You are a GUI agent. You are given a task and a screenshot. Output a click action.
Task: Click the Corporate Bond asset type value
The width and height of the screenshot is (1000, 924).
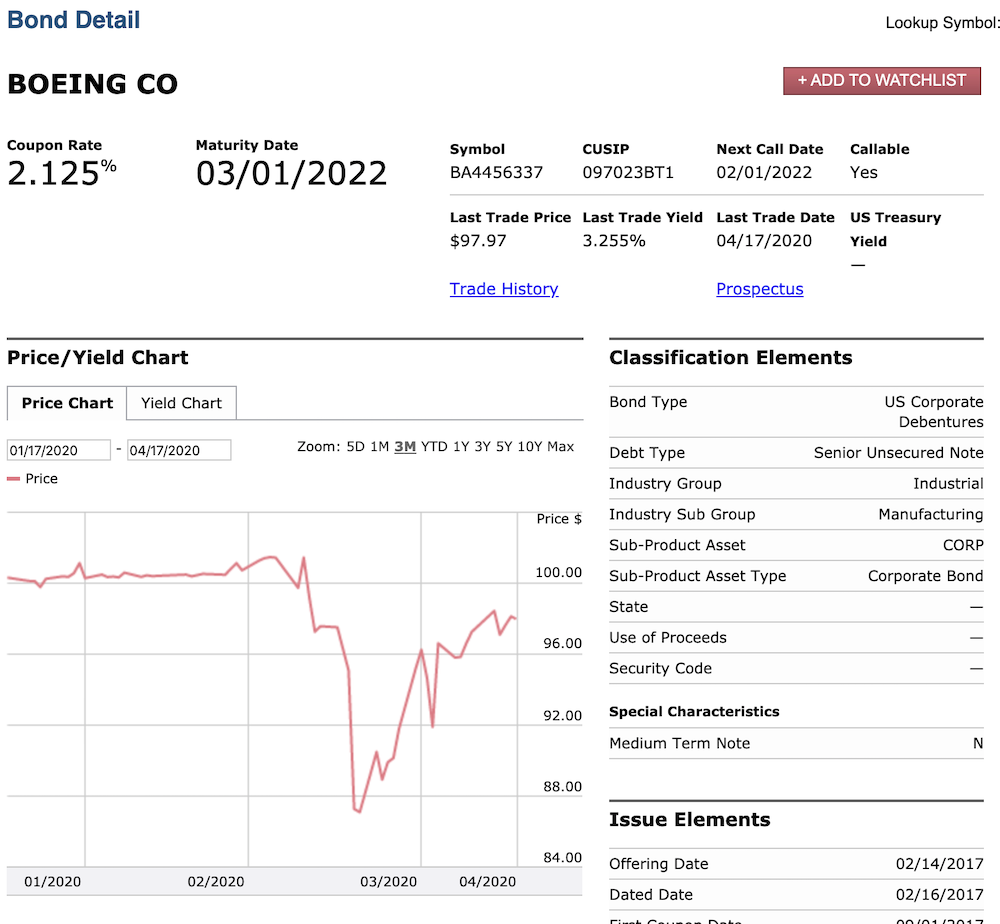tap(925, 576)
